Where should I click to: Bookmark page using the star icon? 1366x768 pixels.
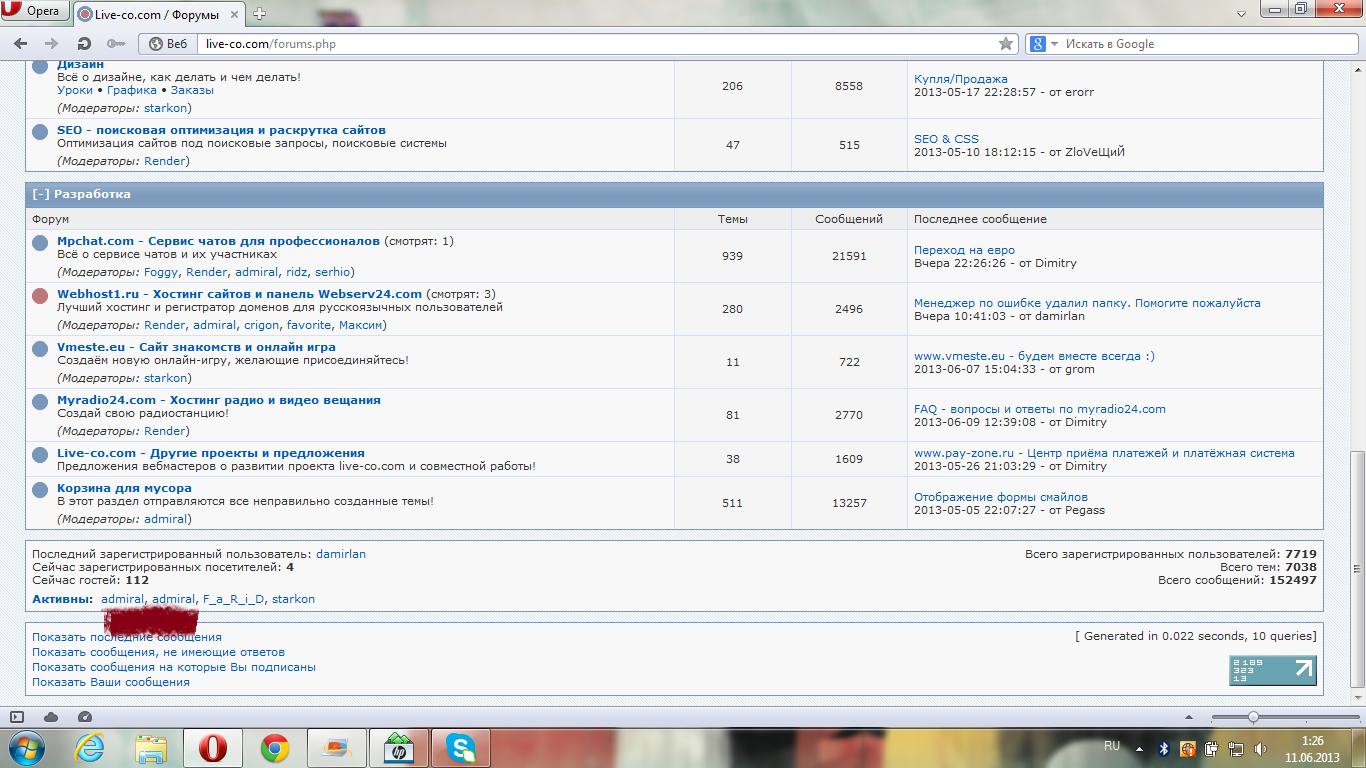coord(1006,44)
